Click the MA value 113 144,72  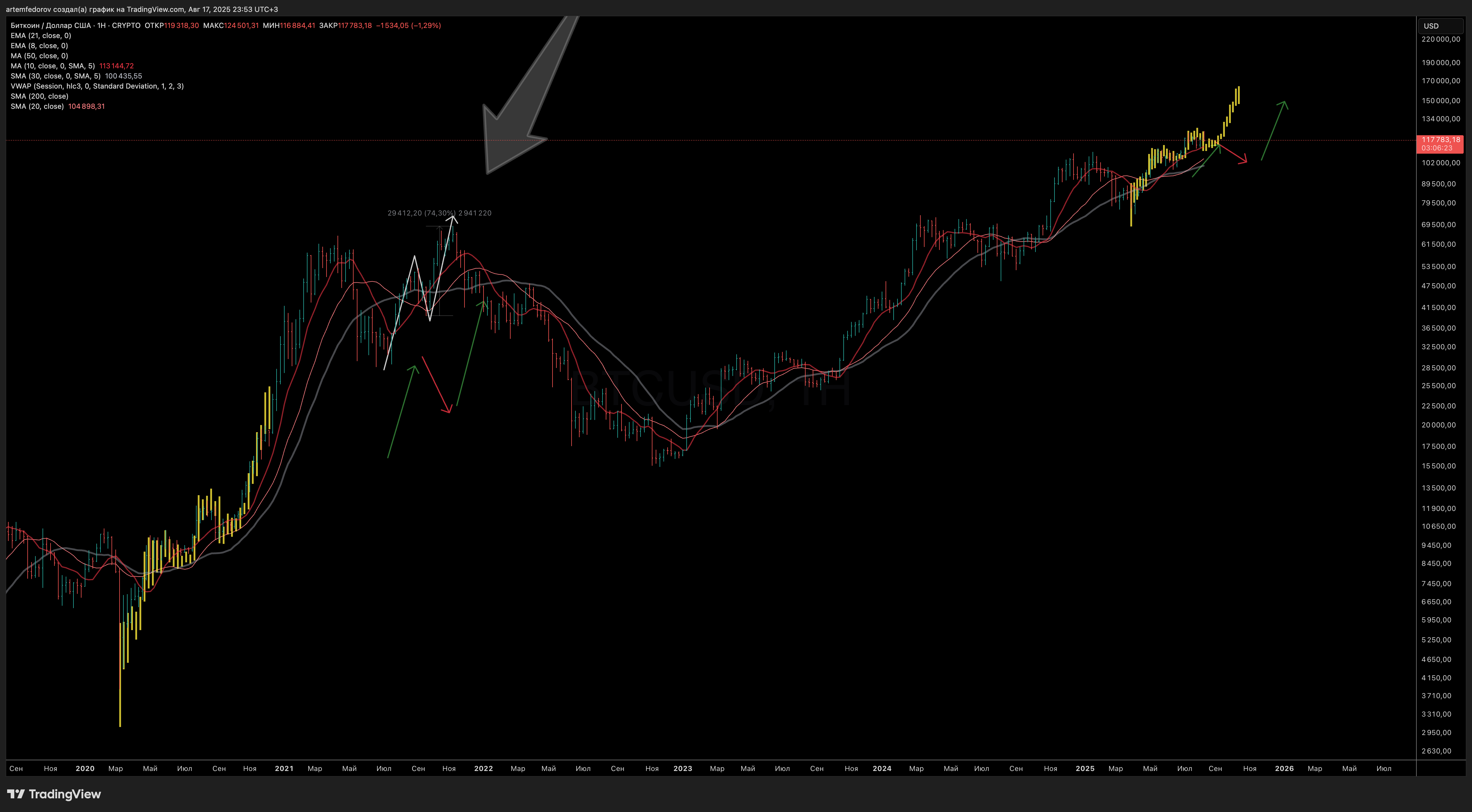117,66
